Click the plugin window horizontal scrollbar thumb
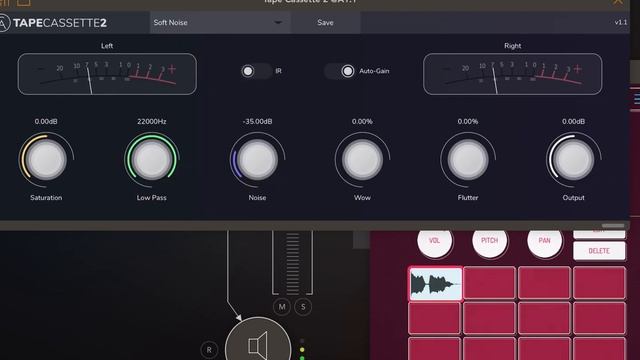640x360 pixels. coord(613,226)
